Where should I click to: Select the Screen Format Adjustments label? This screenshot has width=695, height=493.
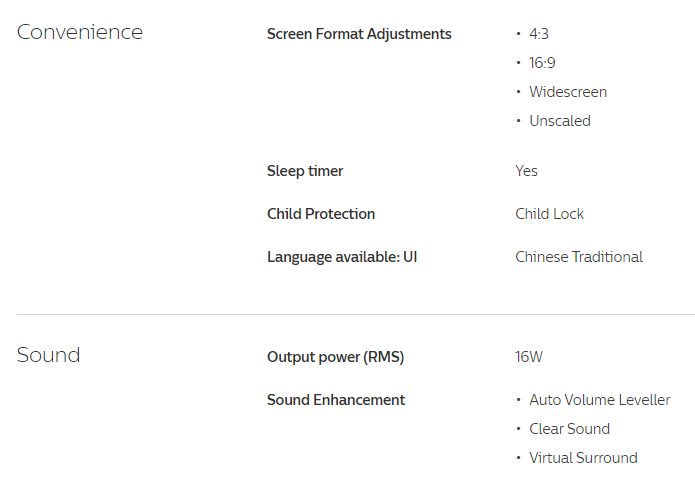point(359,34)
